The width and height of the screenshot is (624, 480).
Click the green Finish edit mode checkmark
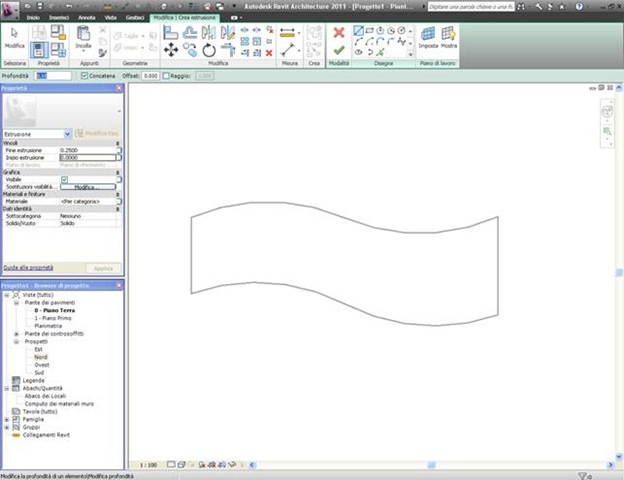tap(339, 50)
